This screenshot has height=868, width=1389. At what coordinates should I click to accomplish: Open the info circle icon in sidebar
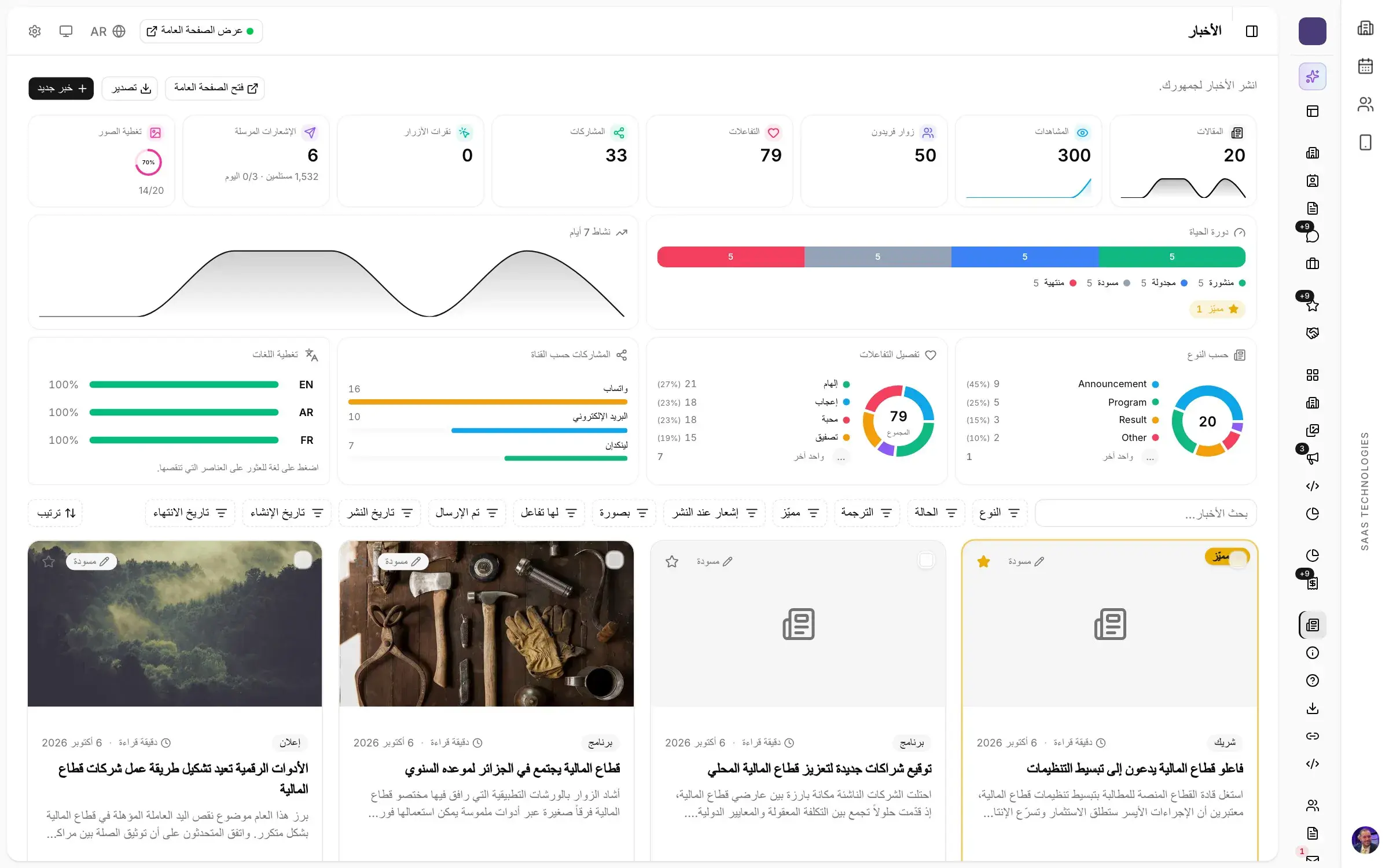[x=1313, y=653]
